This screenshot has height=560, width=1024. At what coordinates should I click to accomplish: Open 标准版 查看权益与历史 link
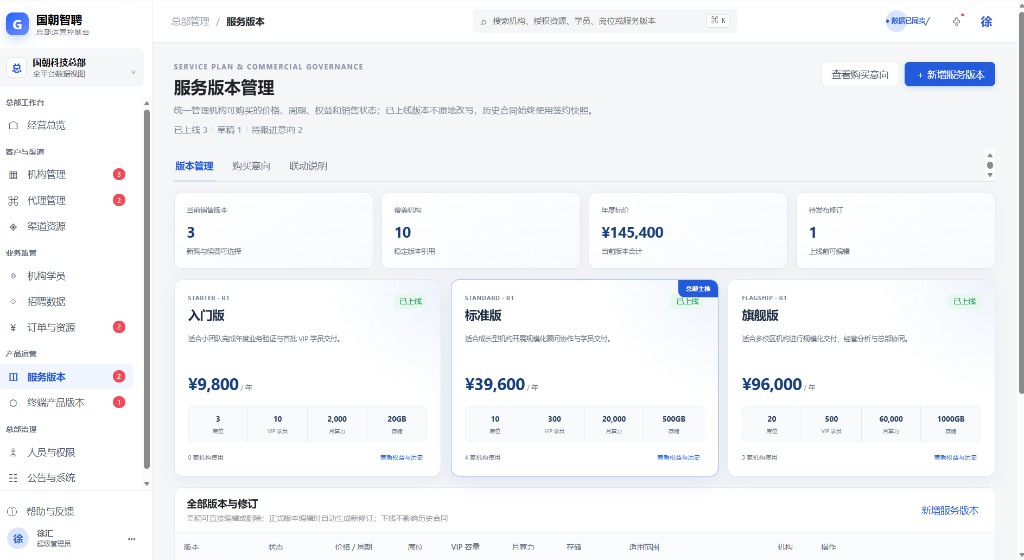(679, 458)
